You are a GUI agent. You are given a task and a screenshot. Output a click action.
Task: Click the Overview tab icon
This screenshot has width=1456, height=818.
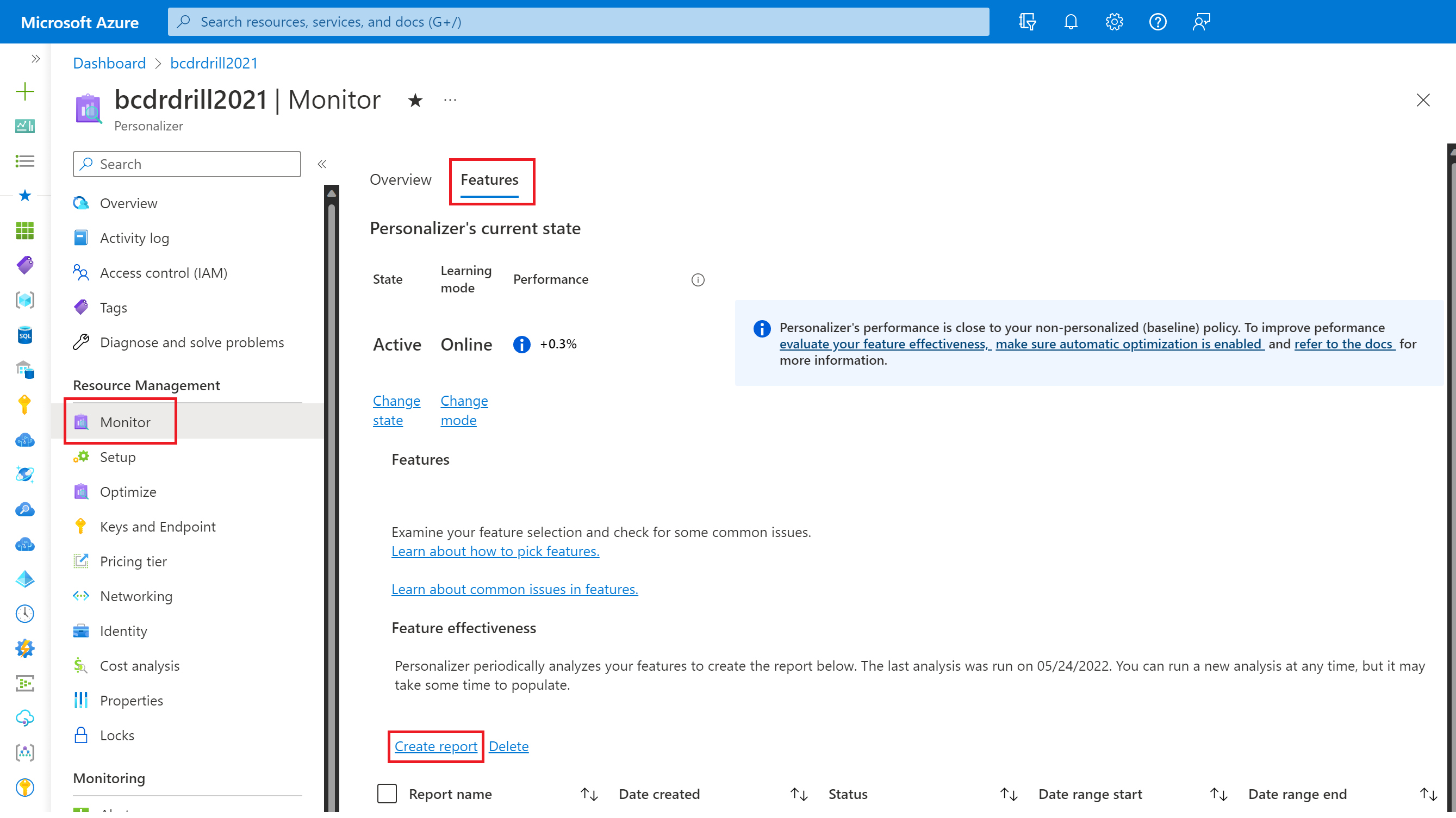click(400, 180)
